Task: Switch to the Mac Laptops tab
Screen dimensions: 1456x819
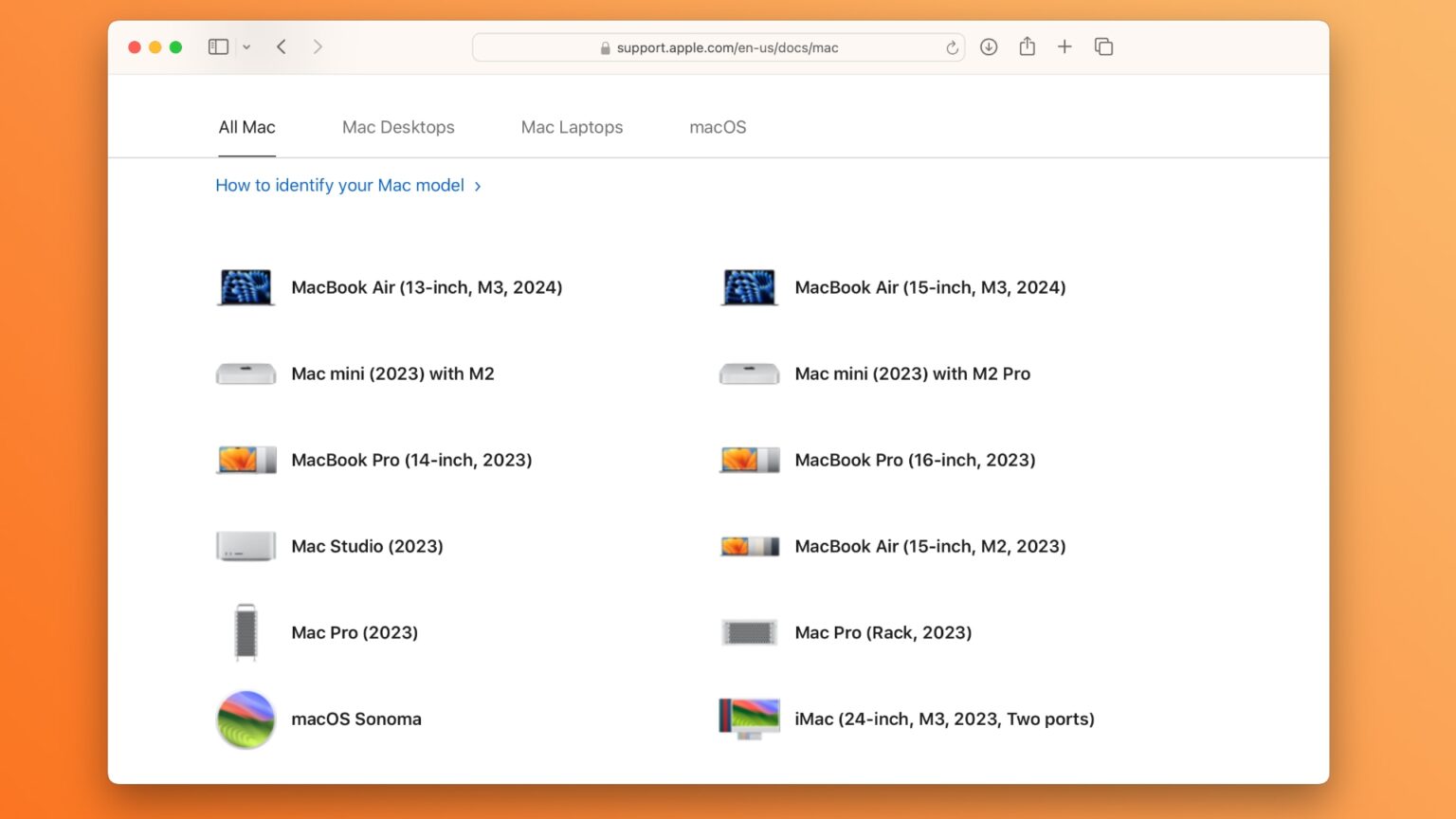Action: 572,127
